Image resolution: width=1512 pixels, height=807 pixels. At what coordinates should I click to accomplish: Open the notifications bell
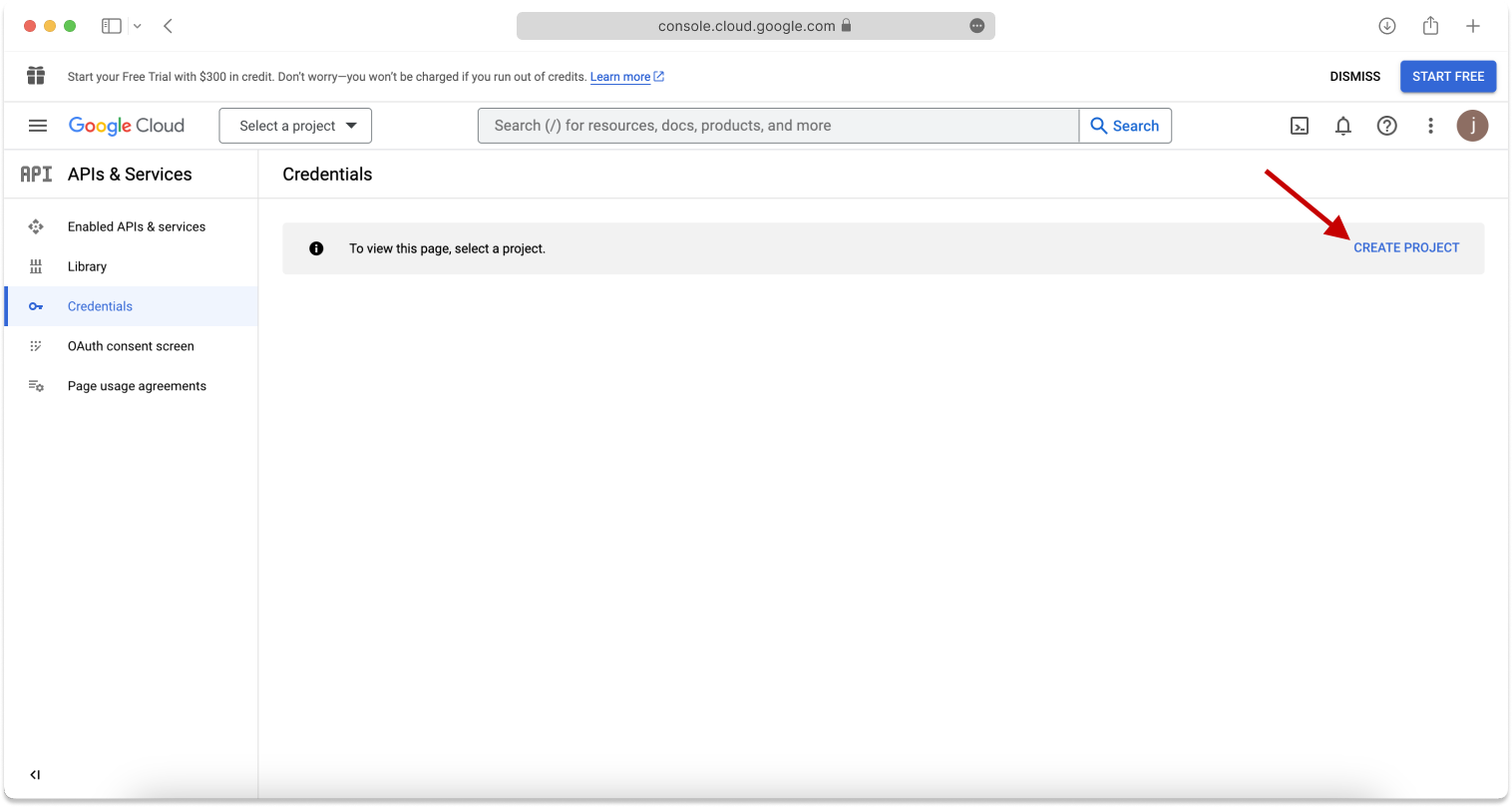[1342, 126]
